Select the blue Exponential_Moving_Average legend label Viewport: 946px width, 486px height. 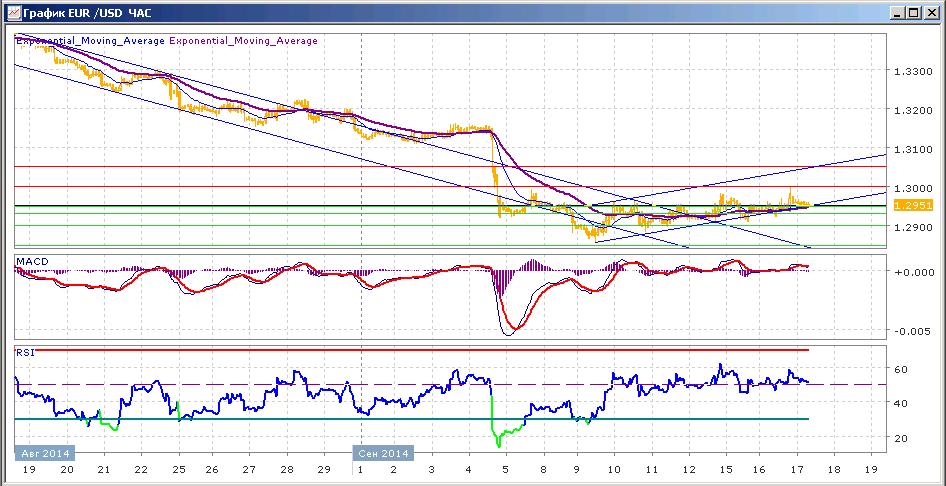coord(90,41)
